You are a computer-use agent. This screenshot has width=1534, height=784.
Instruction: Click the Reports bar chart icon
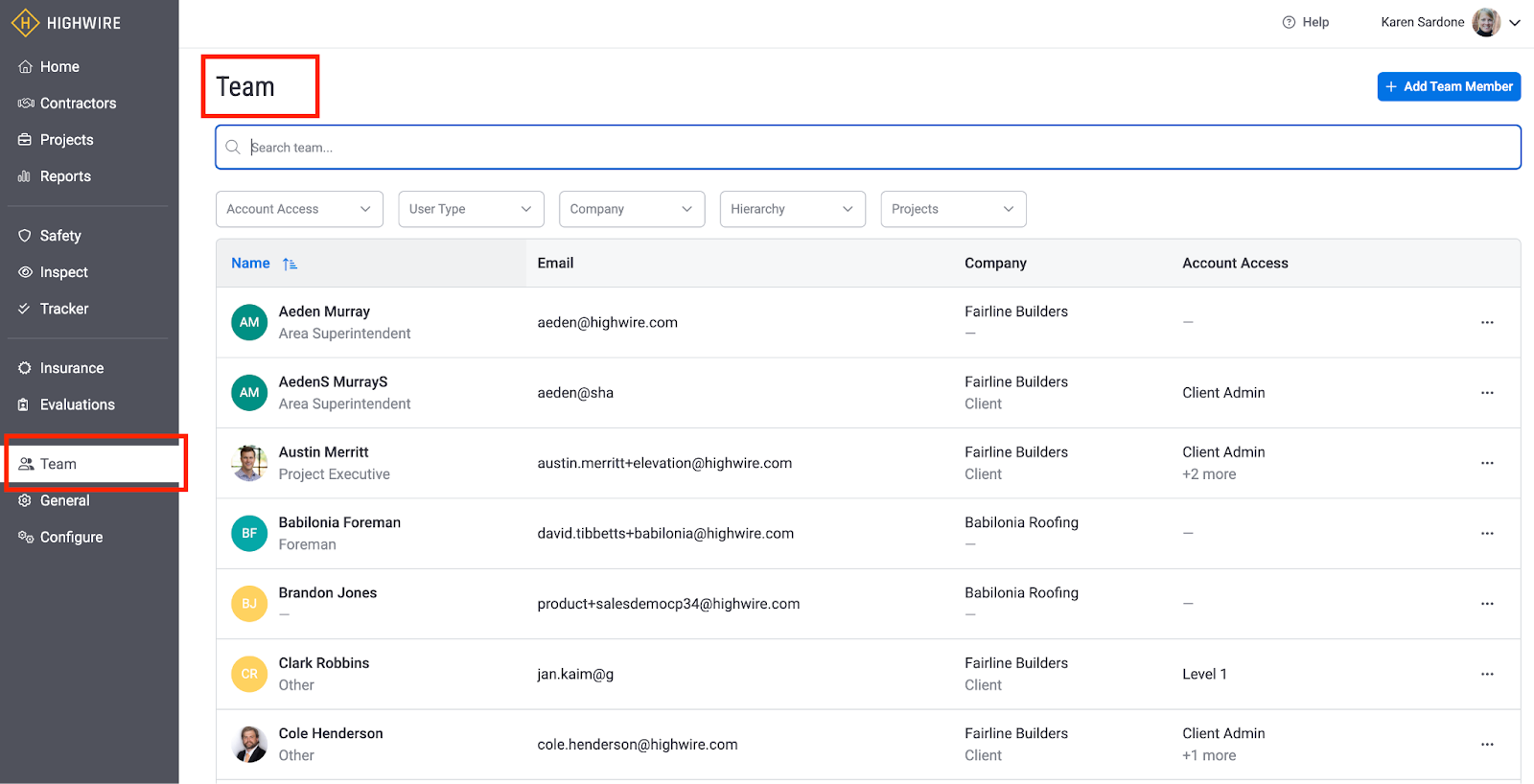coord(25,176)
